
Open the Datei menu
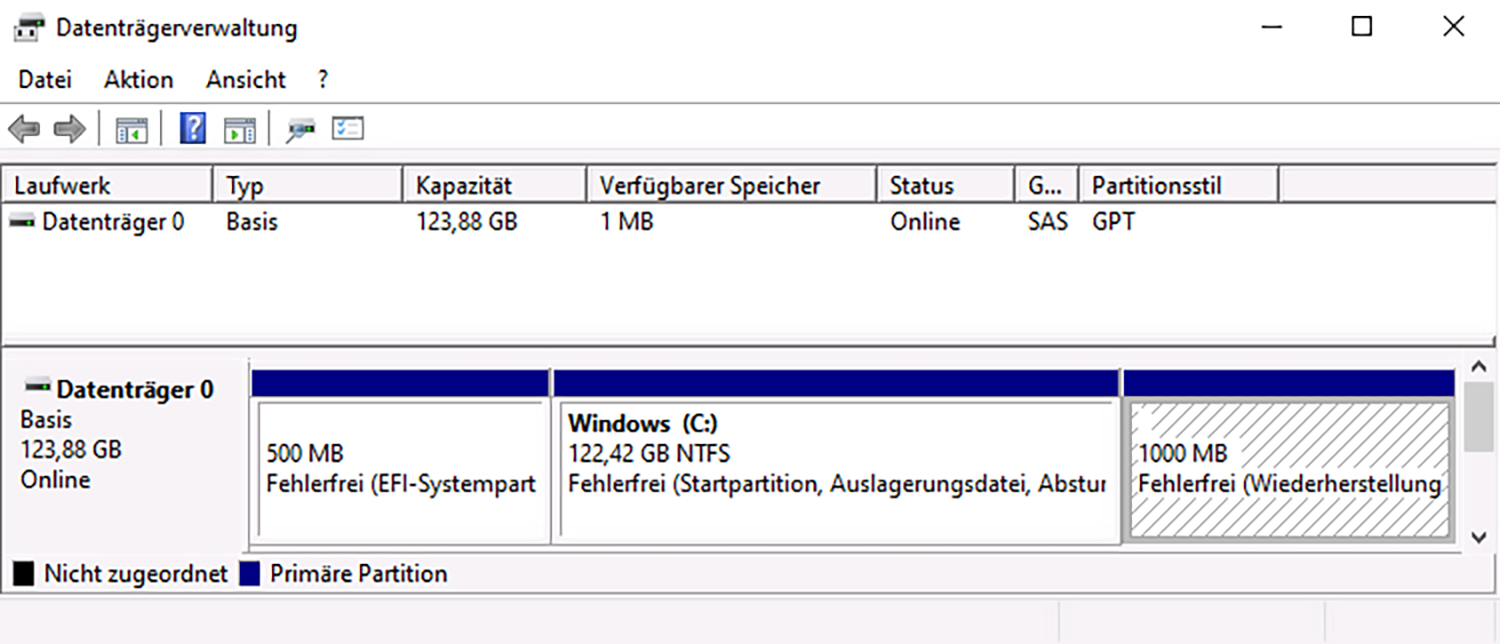(x=45, y=80)
